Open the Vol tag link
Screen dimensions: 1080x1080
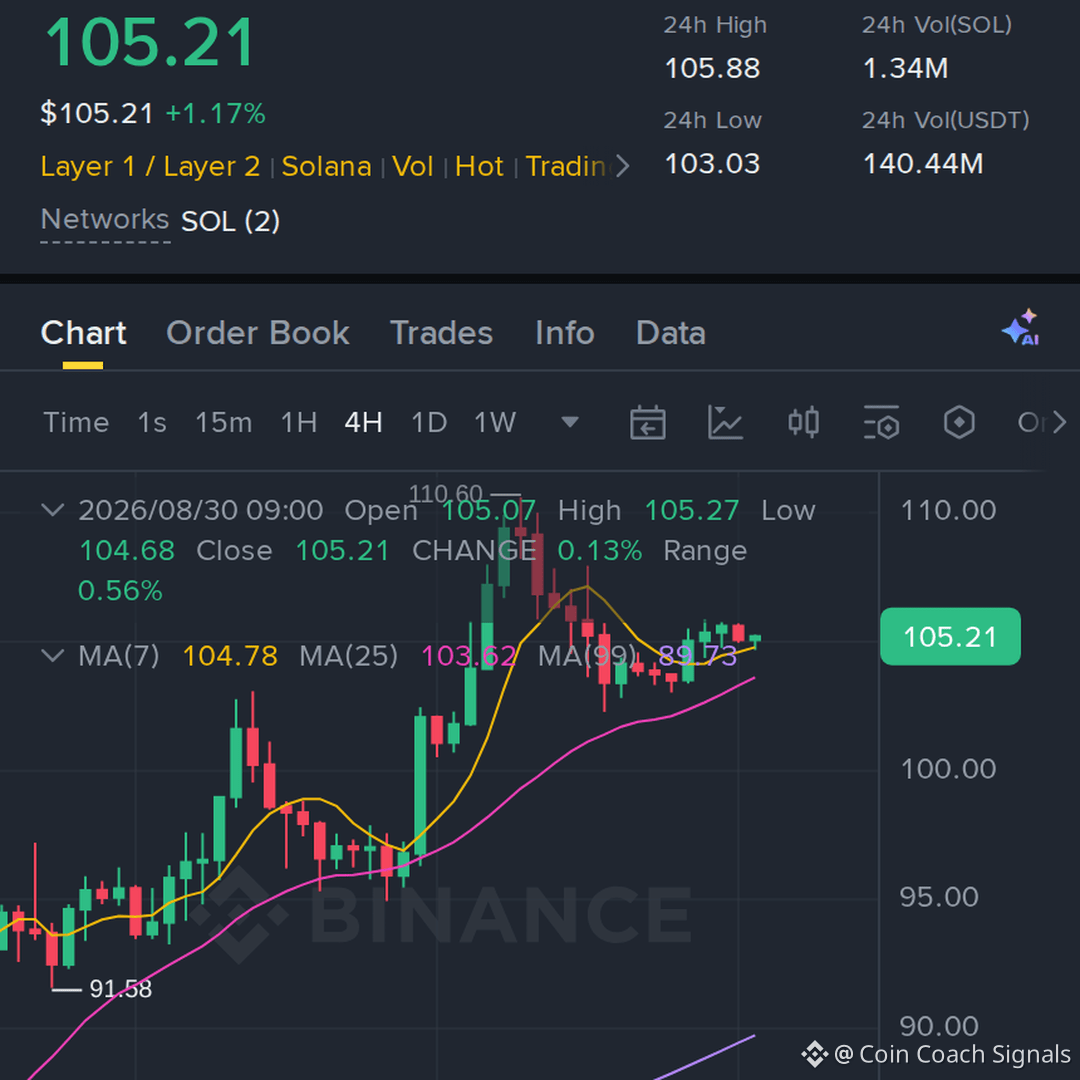413,167
